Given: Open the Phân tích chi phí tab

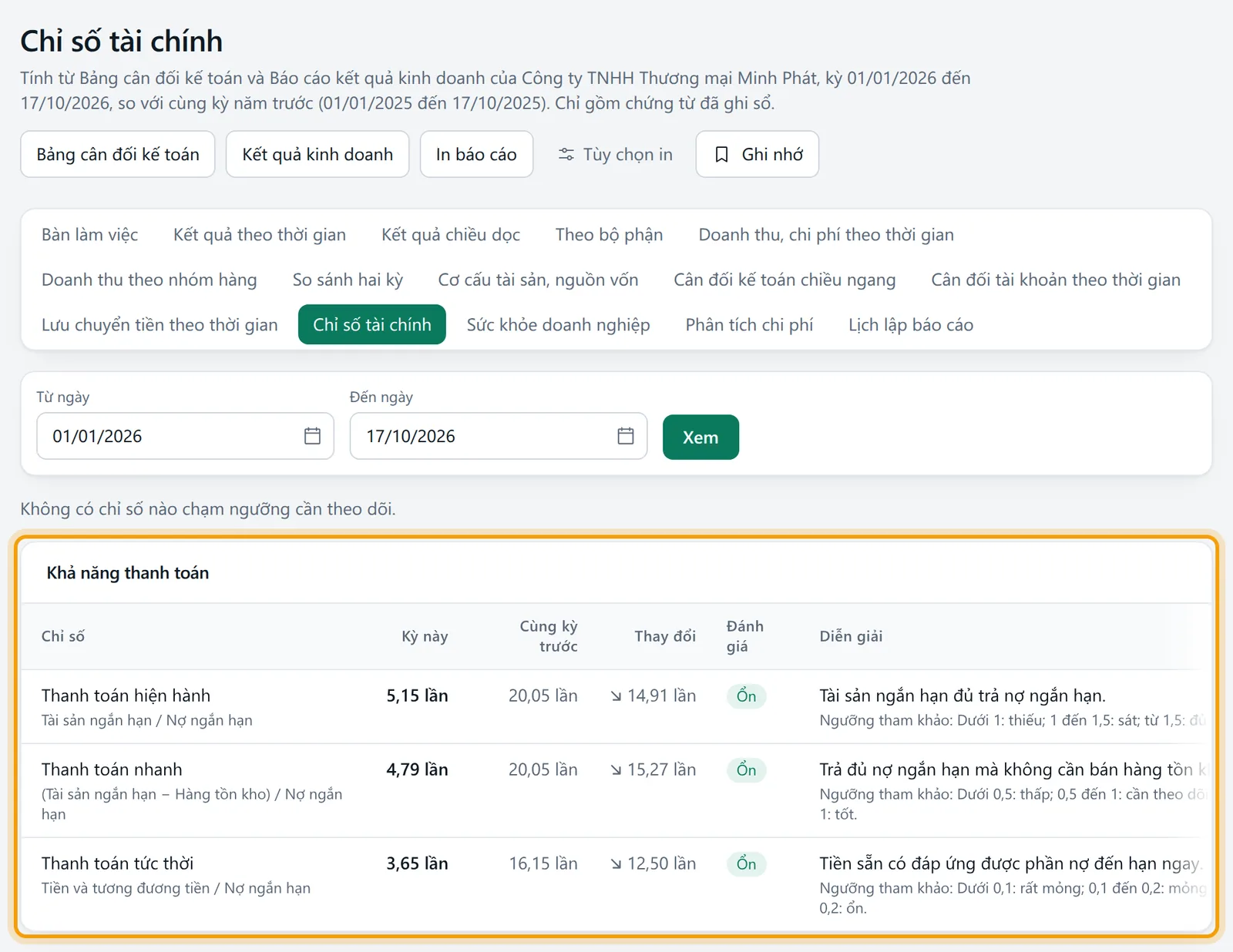Looking at the screenshot, I should (749, 325).
